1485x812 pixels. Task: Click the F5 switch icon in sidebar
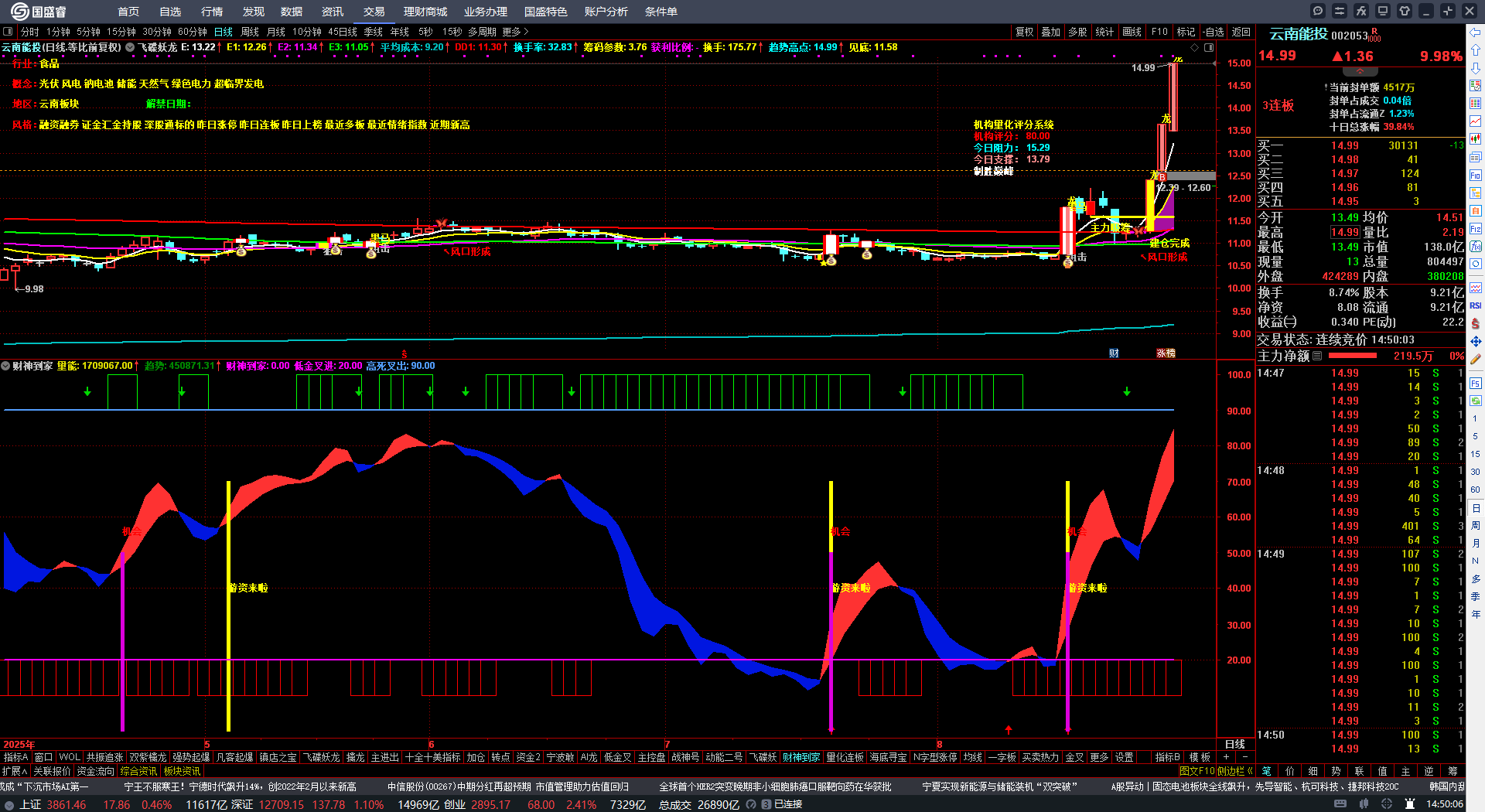pyautogui.click(x=1476, y=384)
